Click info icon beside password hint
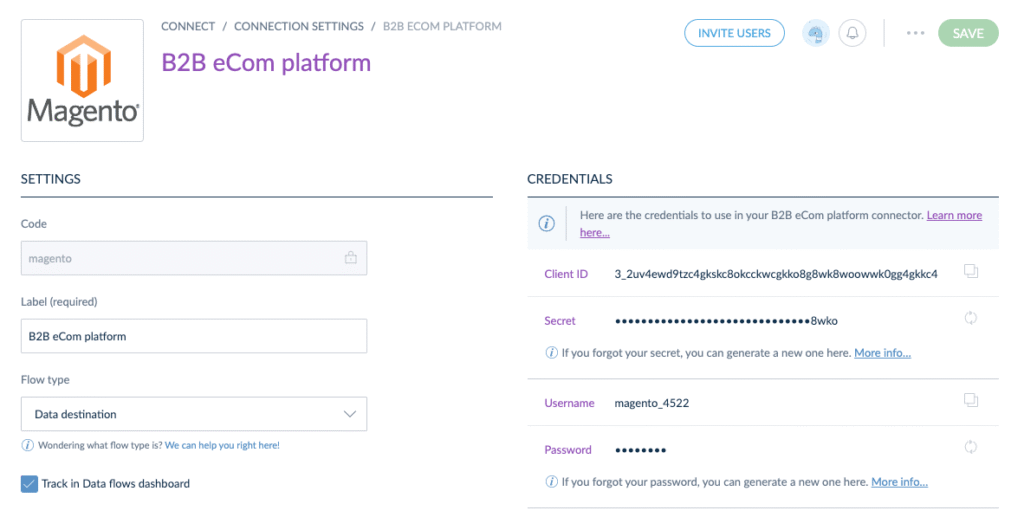The height and width of the screenshot is (517, 1024). coord(552,482)
